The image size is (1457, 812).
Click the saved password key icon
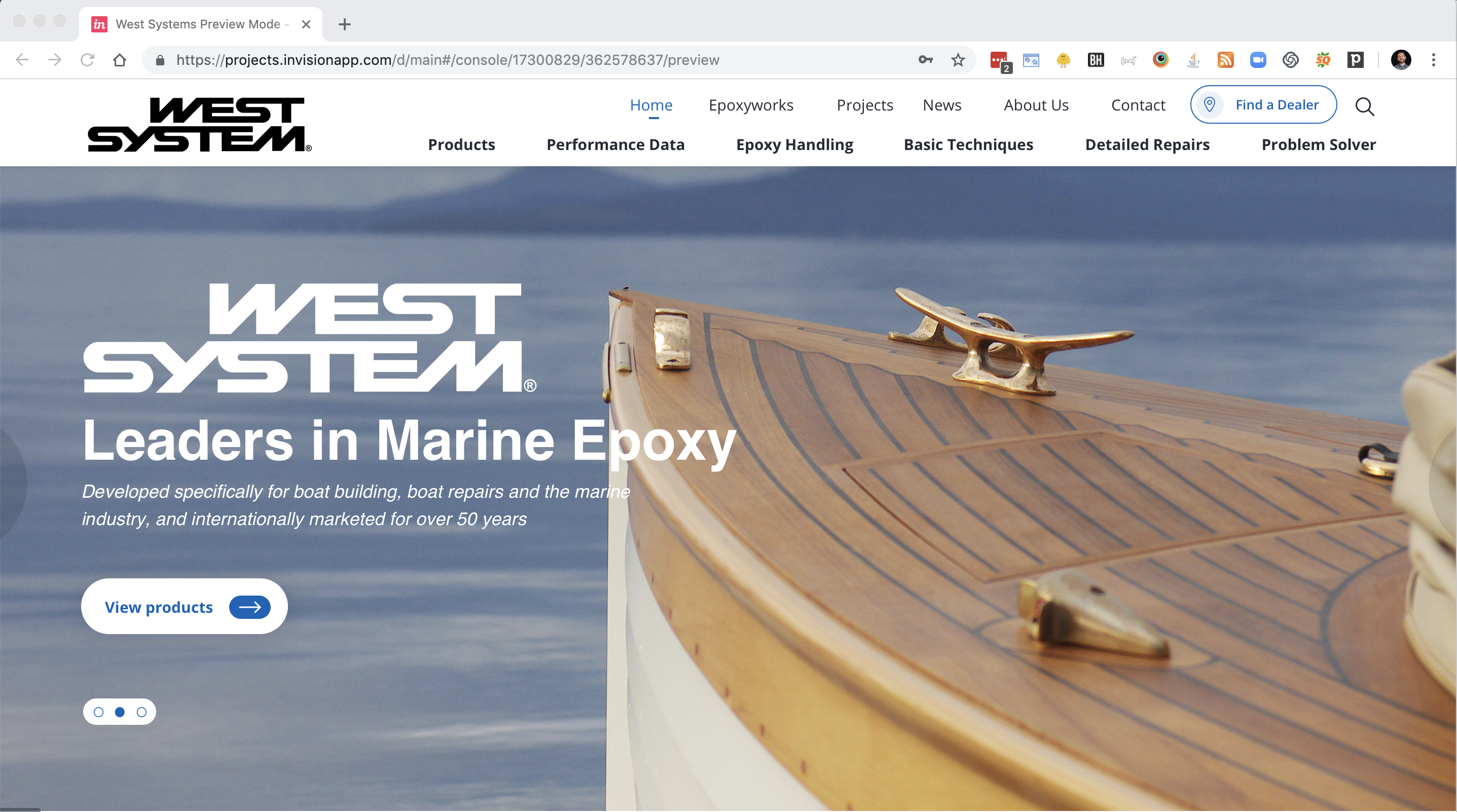pyautogui.click(x=925, y=60)
